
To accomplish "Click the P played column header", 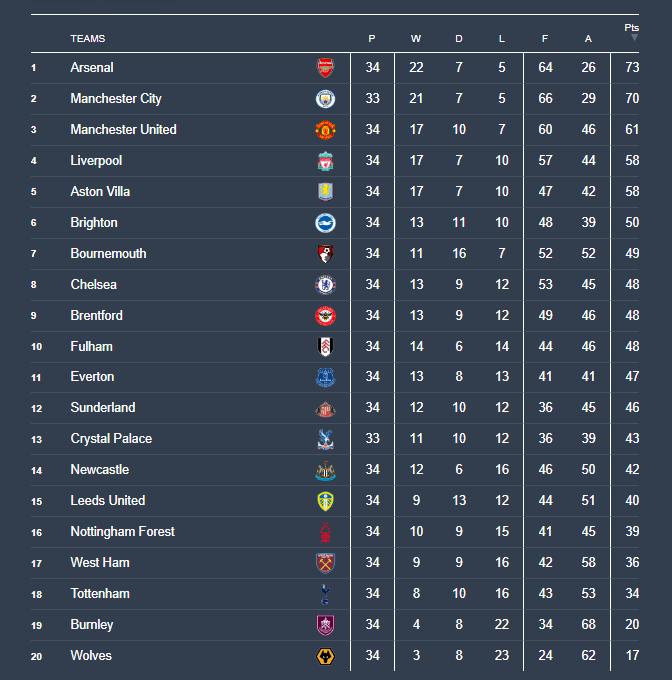I will coord(372,39).
